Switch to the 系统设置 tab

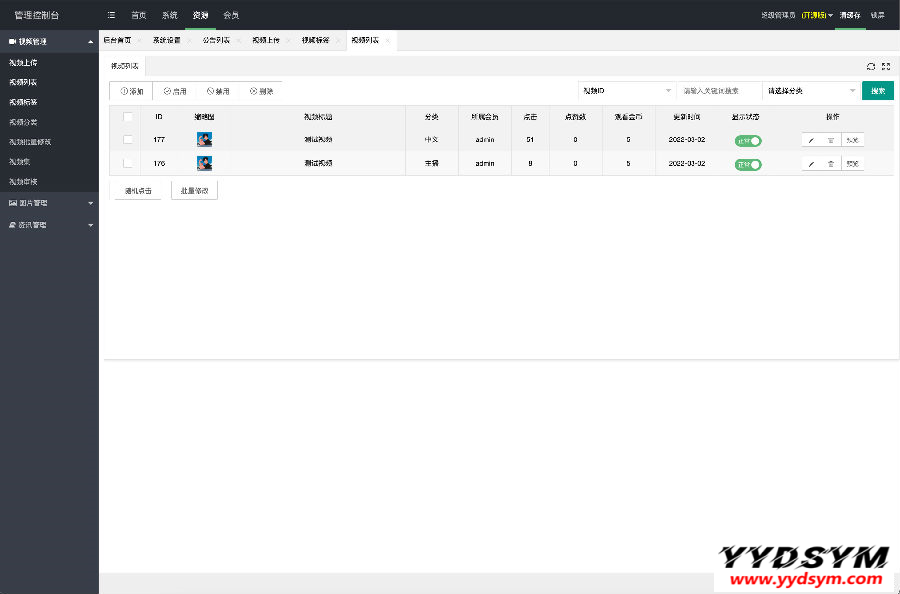[x=168, y=41]
